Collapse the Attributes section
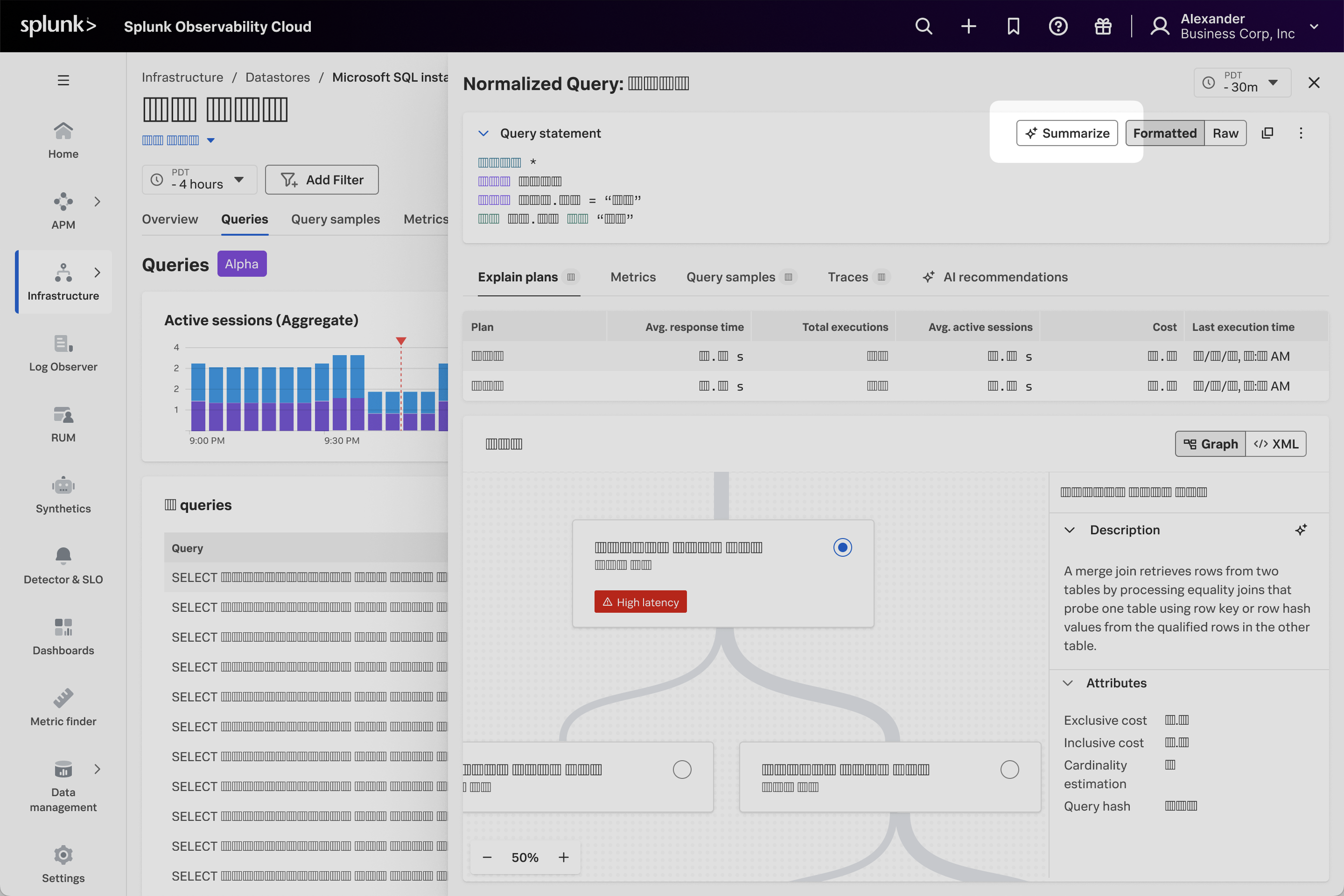Image resolution: width=1344 pixels, height=896 pixels. coord(1067,683)
